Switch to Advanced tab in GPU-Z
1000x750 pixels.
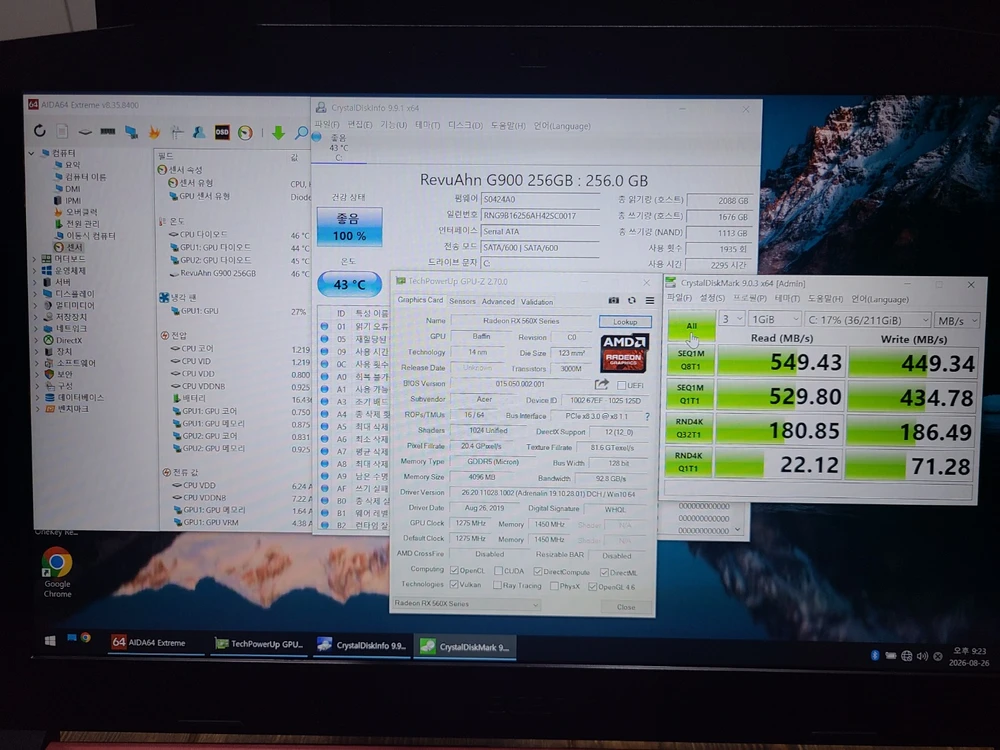pos(498,302)
